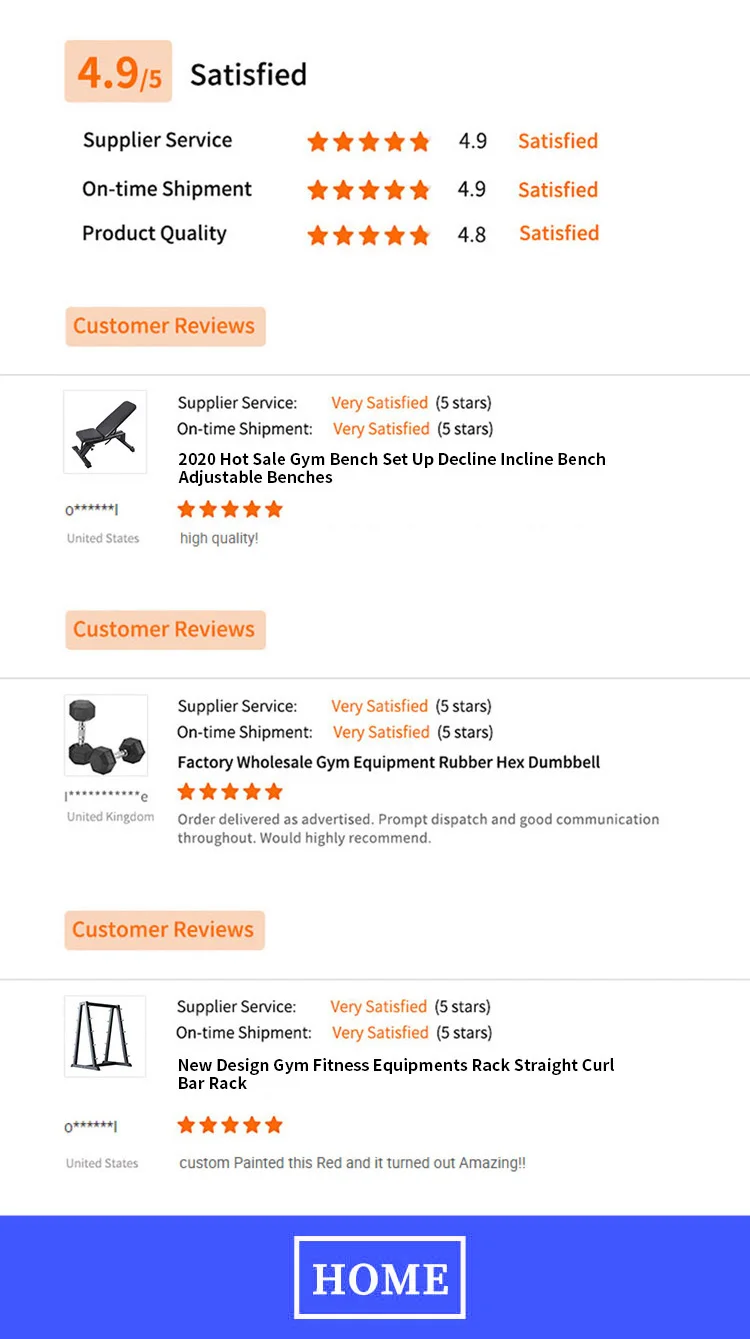The image size is (750, 1339).
Task: Click the gym bench review stars
Action: 230,510
